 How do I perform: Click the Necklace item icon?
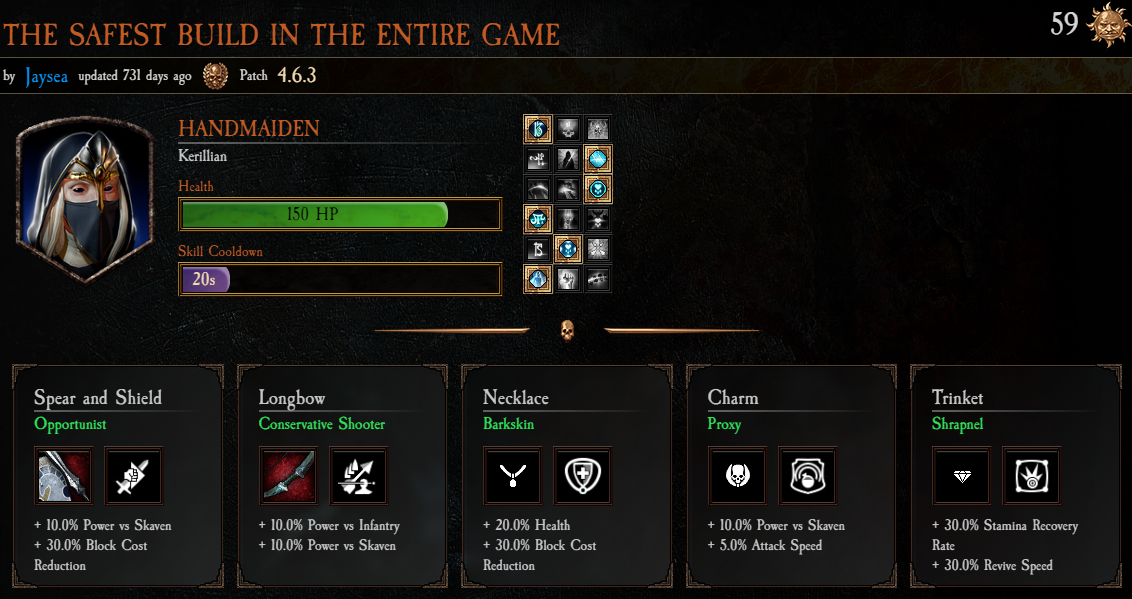pyautogui.click(x=513, y=476)
